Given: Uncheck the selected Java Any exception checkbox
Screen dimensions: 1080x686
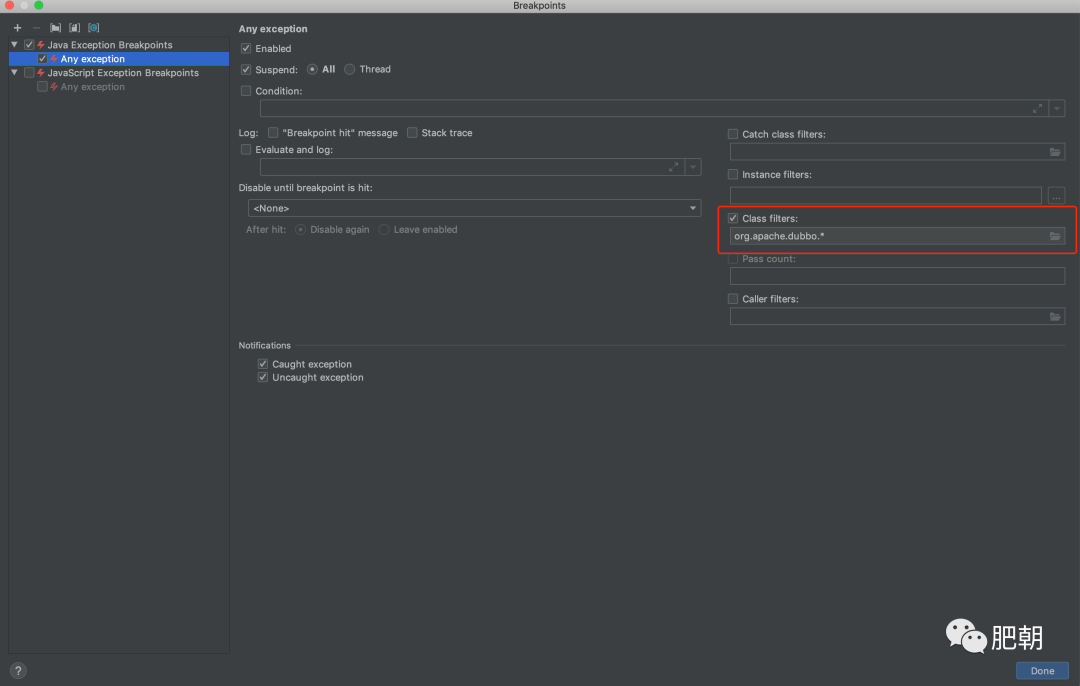Looking at the screenshot, I should pos(43,59).
